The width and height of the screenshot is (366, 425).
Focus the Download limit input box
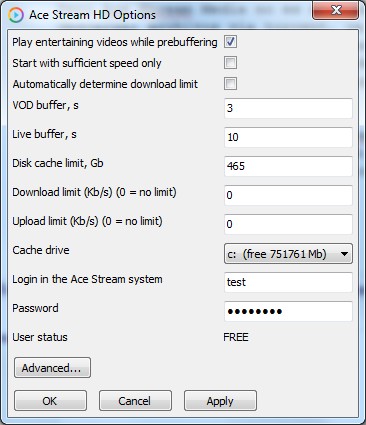click(288, 195)
